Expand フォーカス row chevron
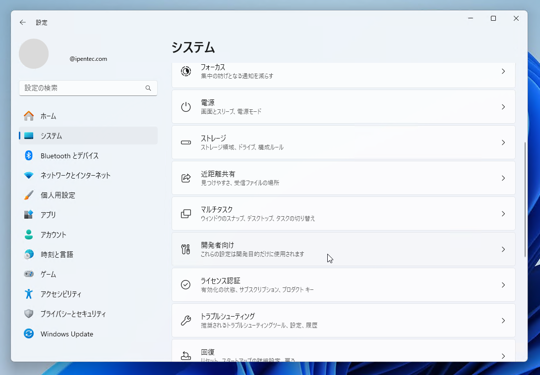 [503, 71]
